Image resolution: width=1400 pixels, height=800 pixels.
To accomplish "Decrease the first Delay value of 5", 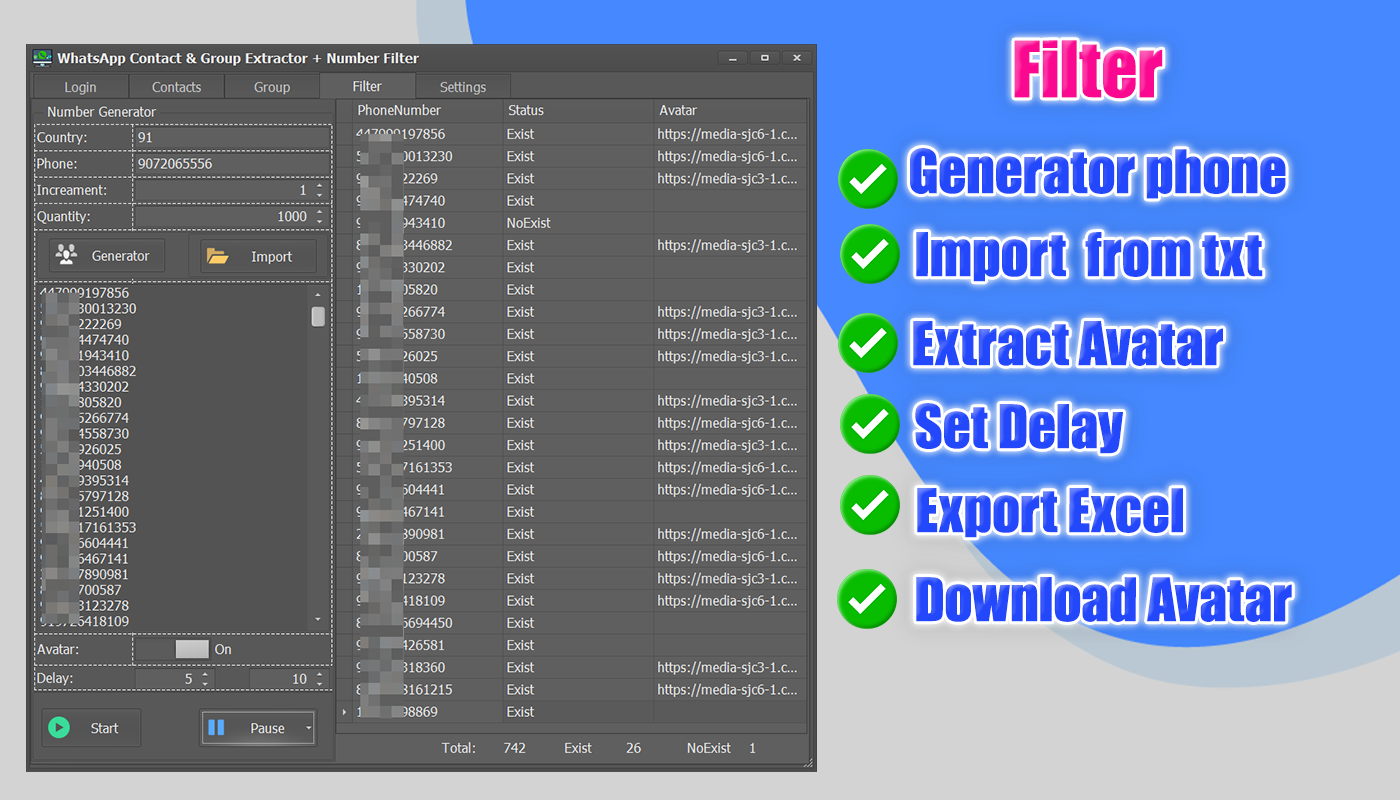I will pyautogui.click(x=205, y=683).
